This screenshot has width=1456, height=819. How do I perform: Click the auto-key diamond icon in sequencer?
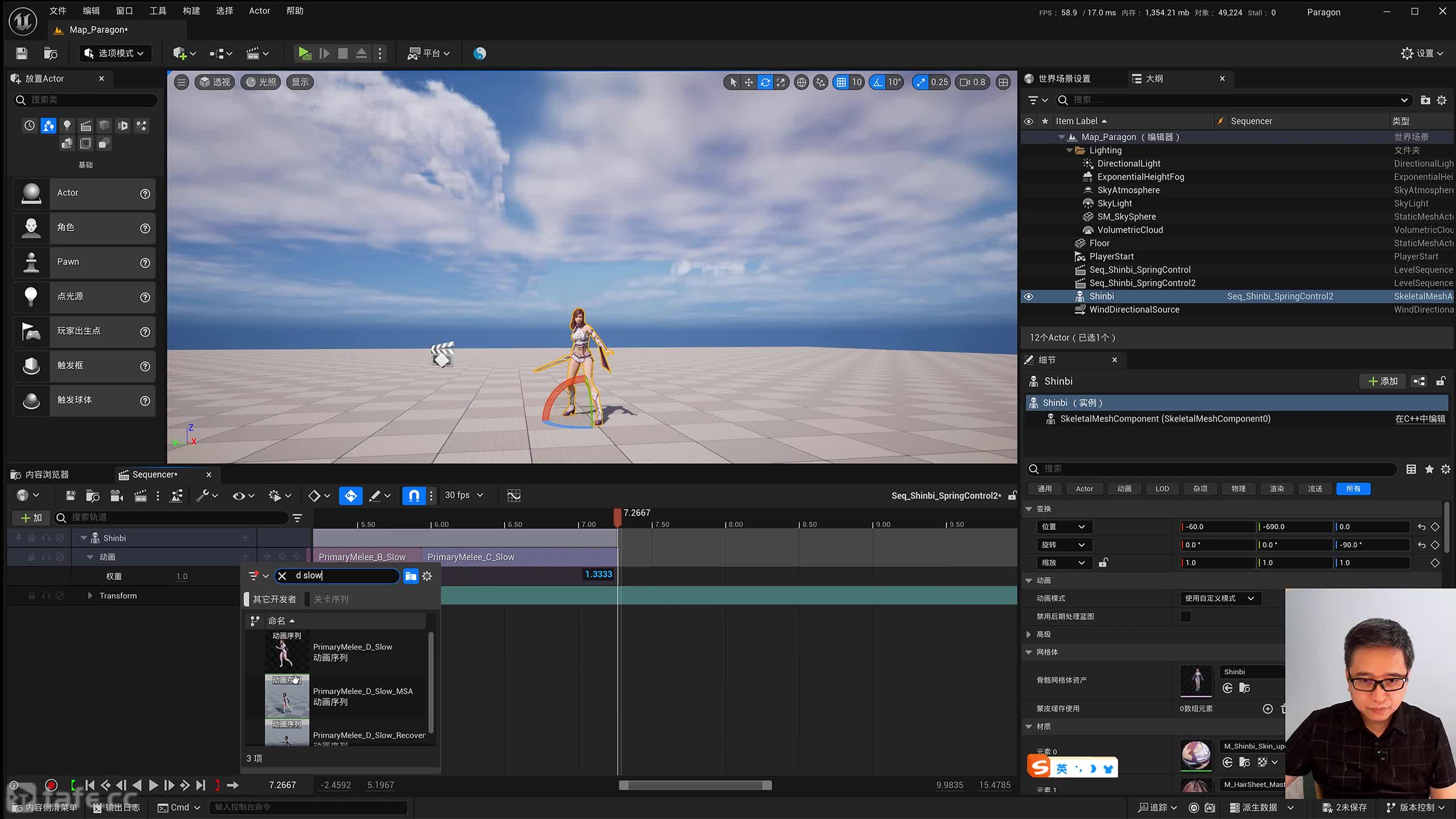click(350, 496)
